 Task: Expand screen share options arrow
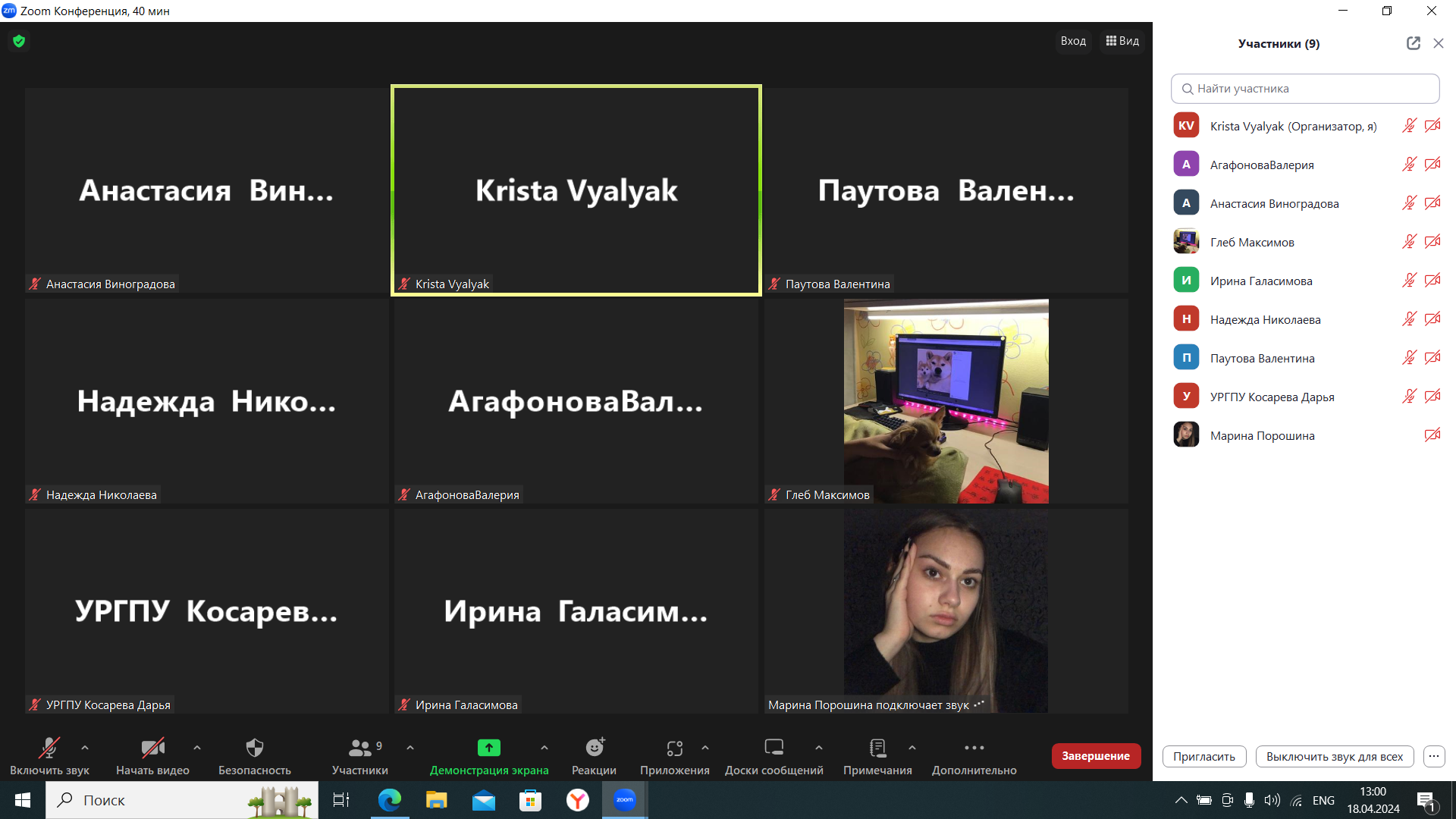(544, 748)
